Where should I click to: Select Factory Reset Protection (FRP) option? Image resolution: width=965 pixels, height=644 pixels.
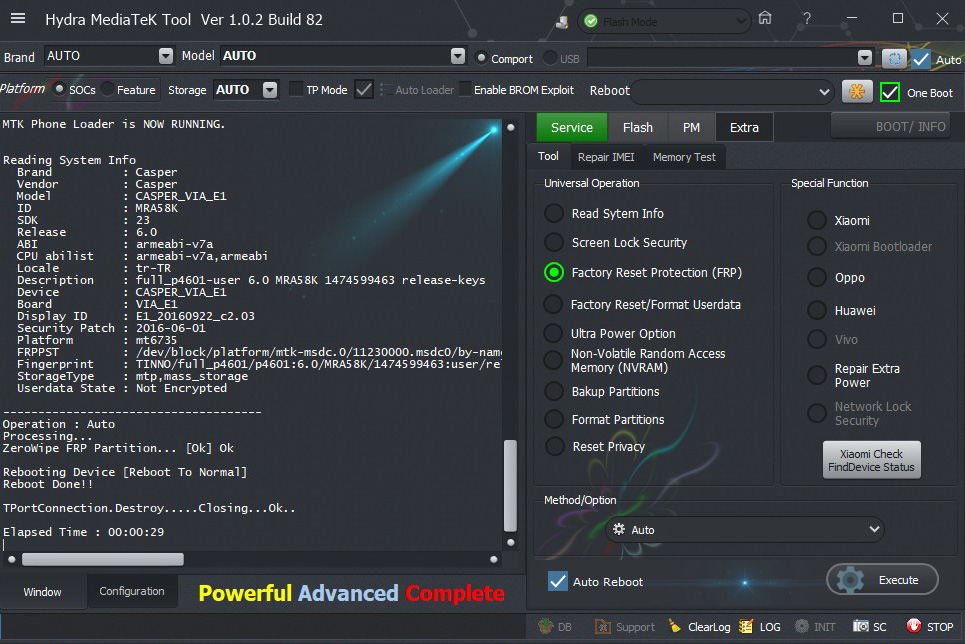click(x=554, y=272)
